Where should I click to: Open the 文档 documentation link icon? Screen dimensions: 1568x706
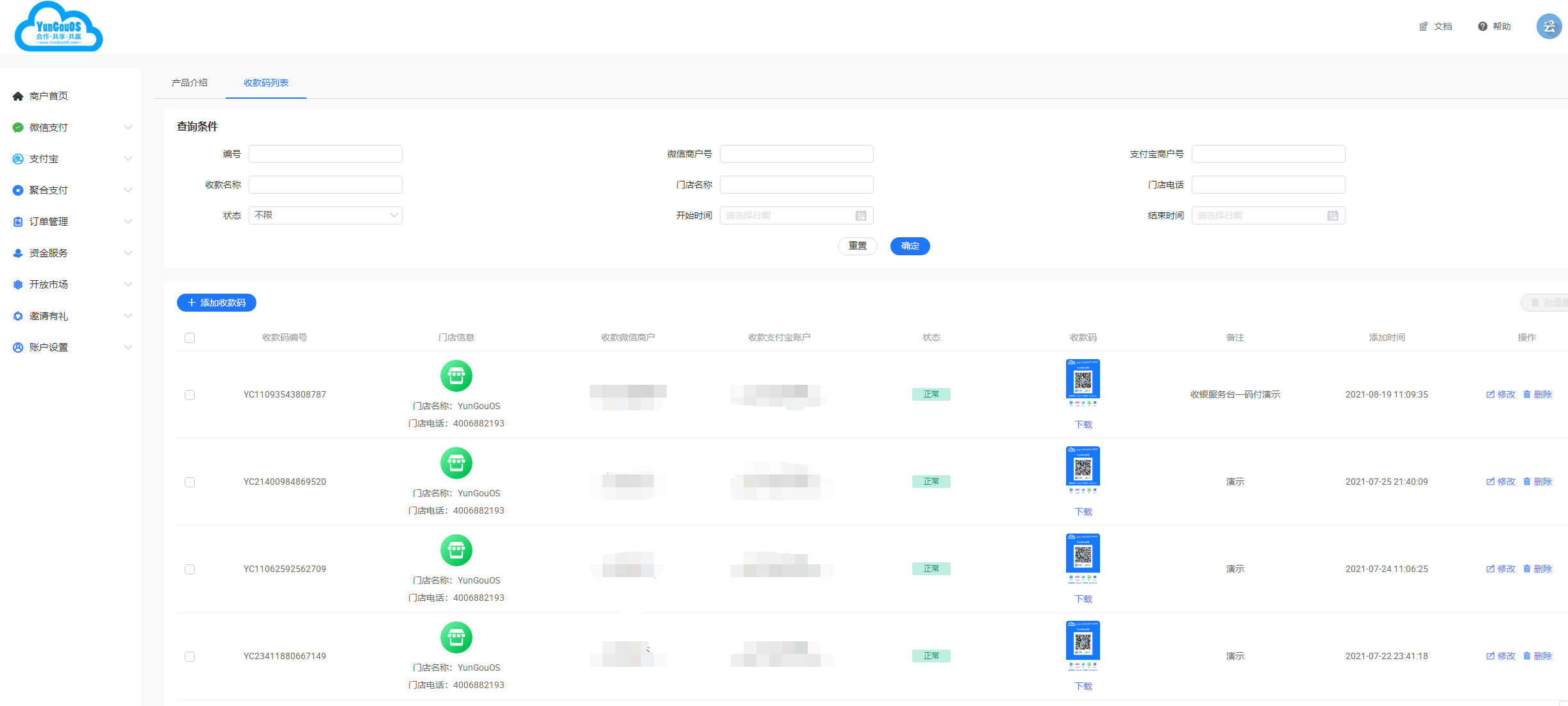point(1423,26)
